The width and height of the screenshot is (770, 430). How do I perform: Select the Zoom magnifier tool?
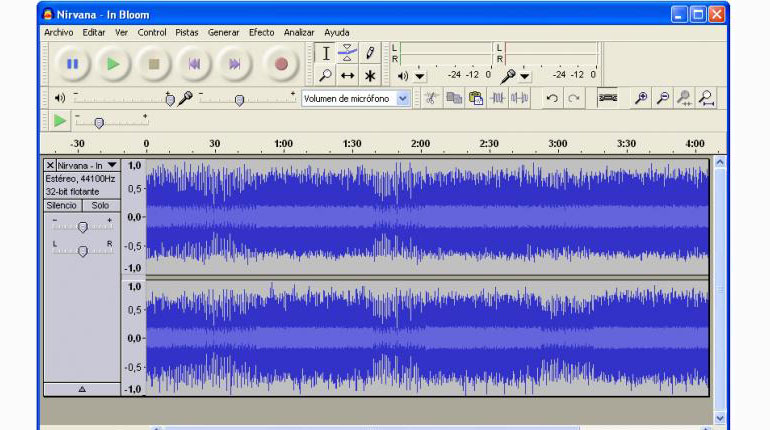326,76
